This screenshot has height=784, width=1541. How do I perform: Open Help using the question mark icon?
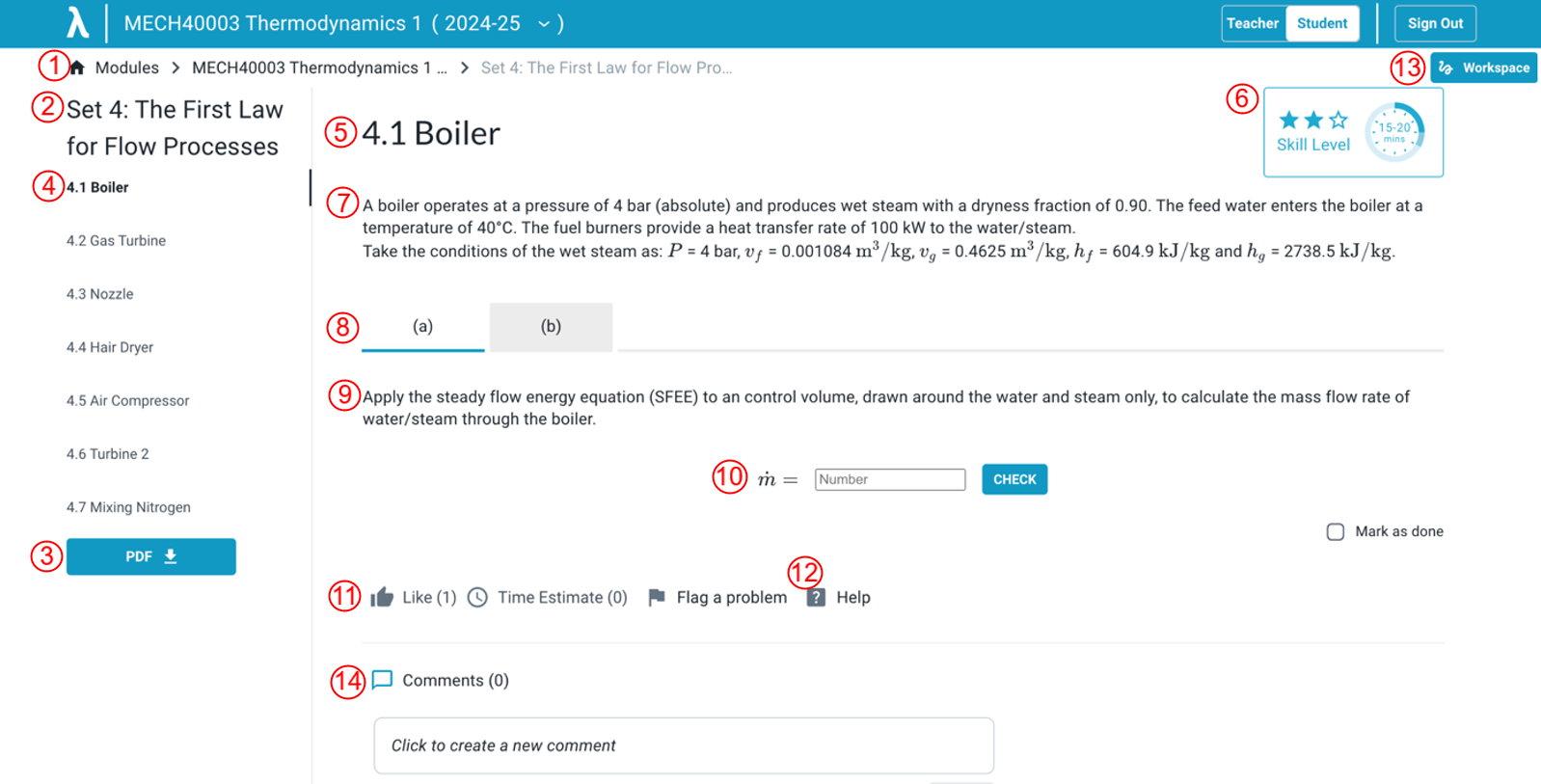[816, 597]
